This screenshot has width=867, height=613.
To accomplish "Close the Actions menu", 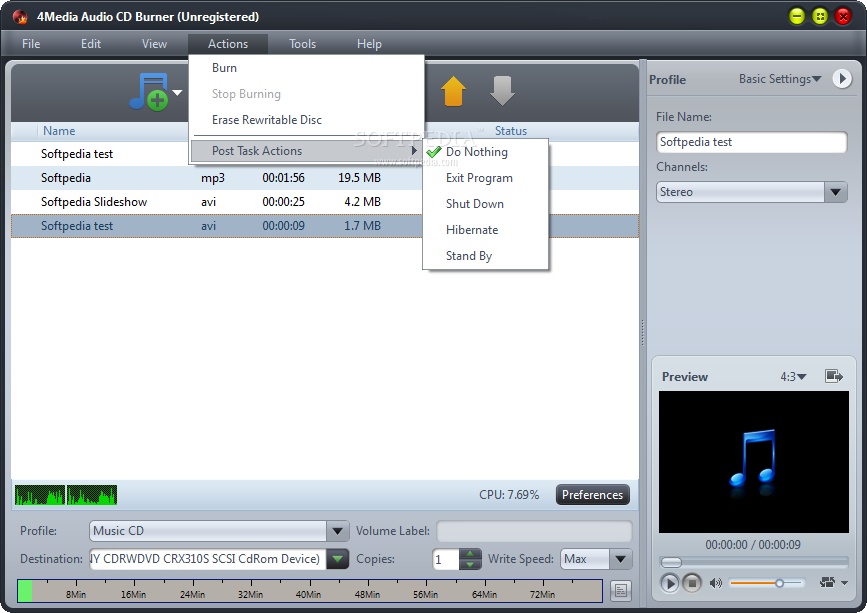I will 228,44.
